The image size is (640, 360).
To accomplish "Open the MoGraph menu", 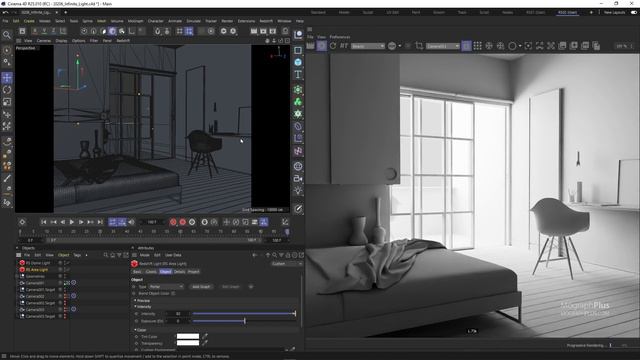I will point(136,21).
